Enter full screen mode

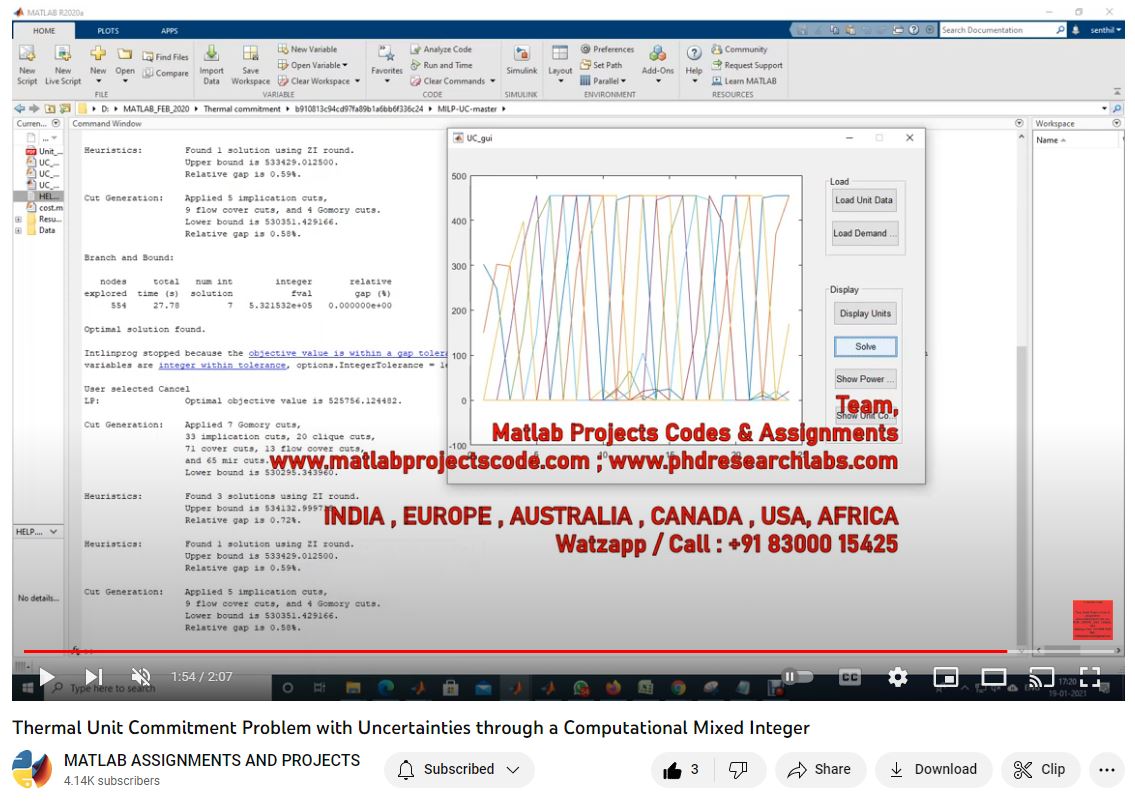1089,677
